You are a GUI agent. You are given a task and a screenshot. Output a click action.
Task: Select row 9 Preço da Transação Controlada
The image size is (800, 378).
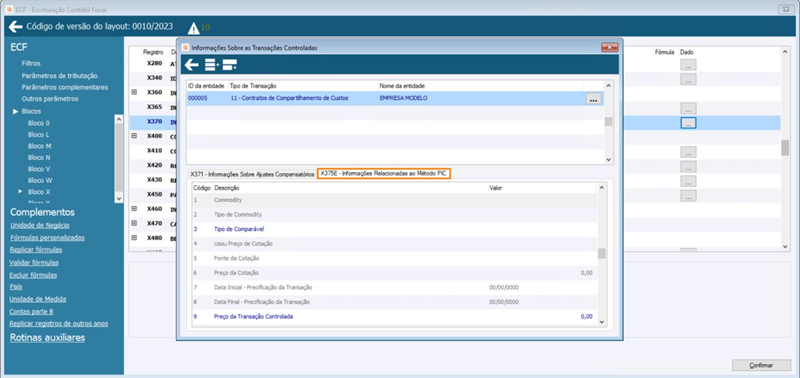(394, 316)
